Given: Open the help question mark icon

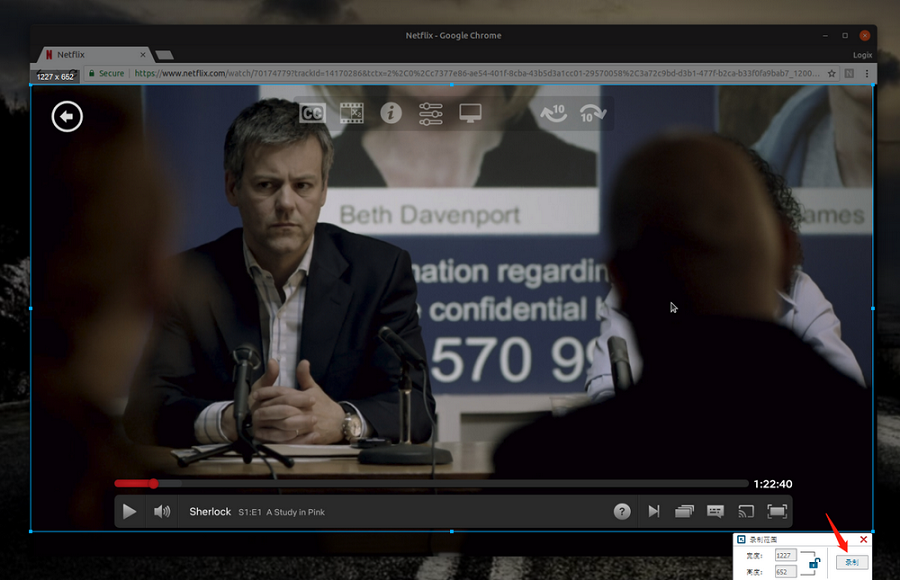Looking at the screenshot, I should click(622, 511).
